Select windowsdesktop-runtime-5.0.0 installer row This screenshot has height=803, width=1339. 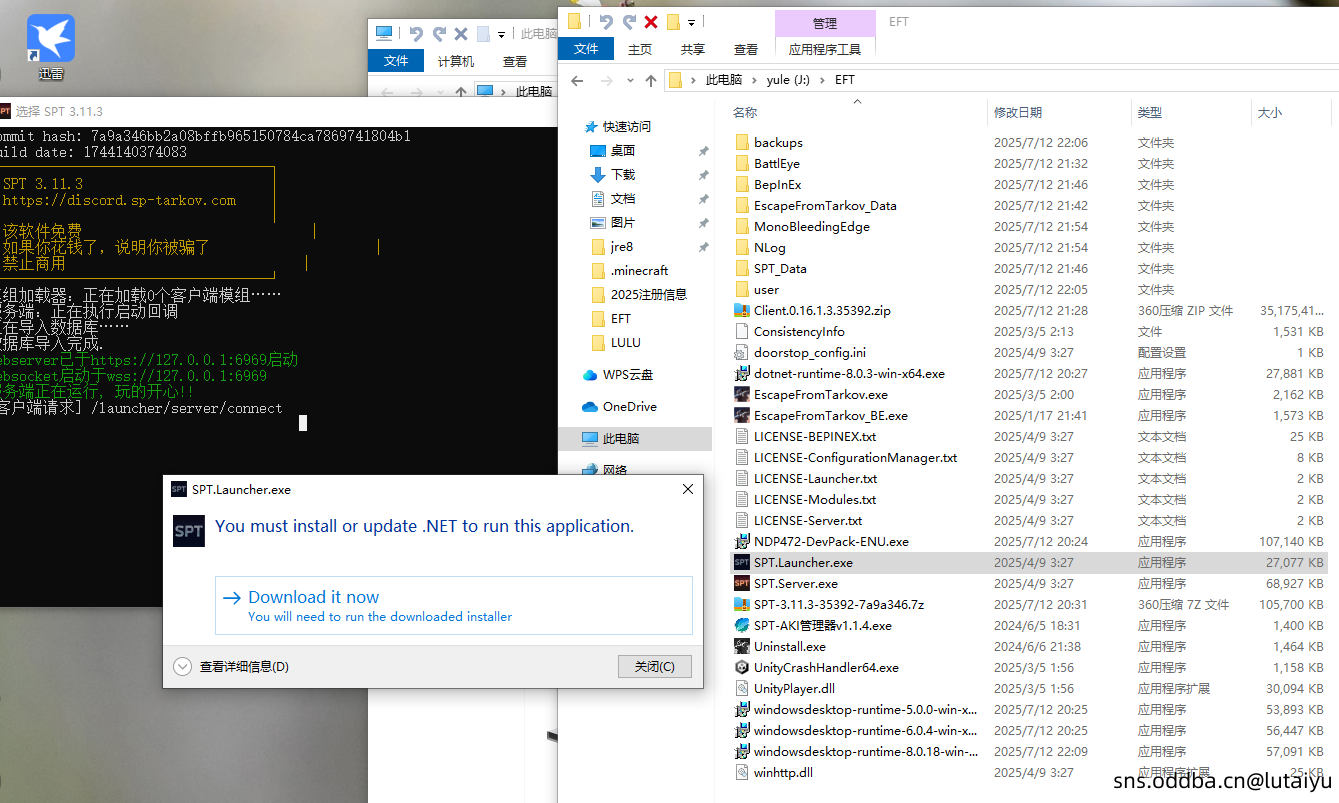coord(1030,709)
